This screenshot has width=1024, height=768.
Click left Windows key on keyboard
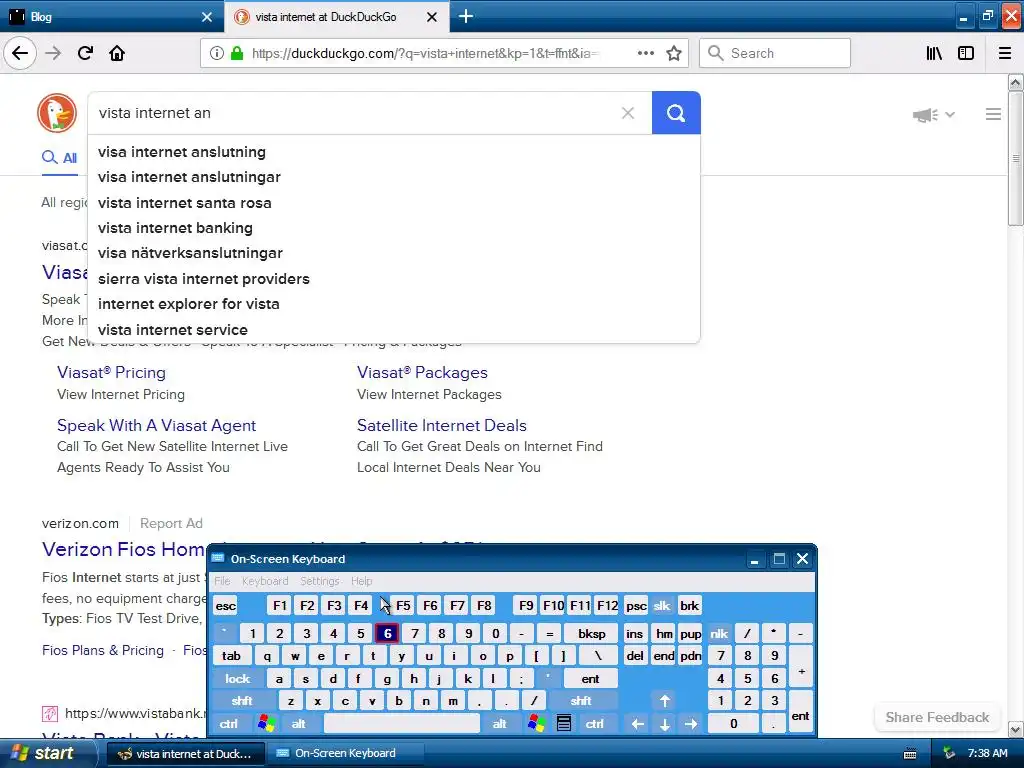(266, 724)
